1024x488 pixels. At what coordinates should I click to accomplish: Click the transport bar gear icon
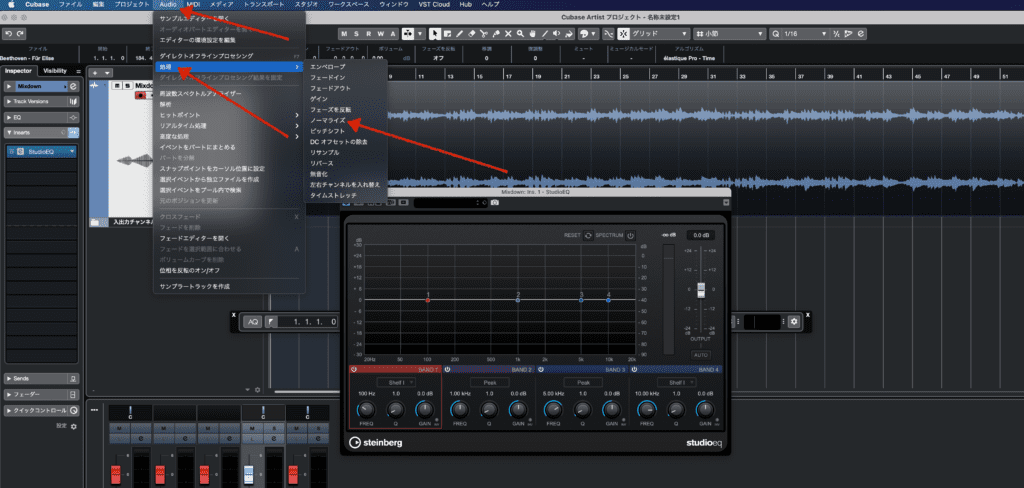click(x=793, y=321)
